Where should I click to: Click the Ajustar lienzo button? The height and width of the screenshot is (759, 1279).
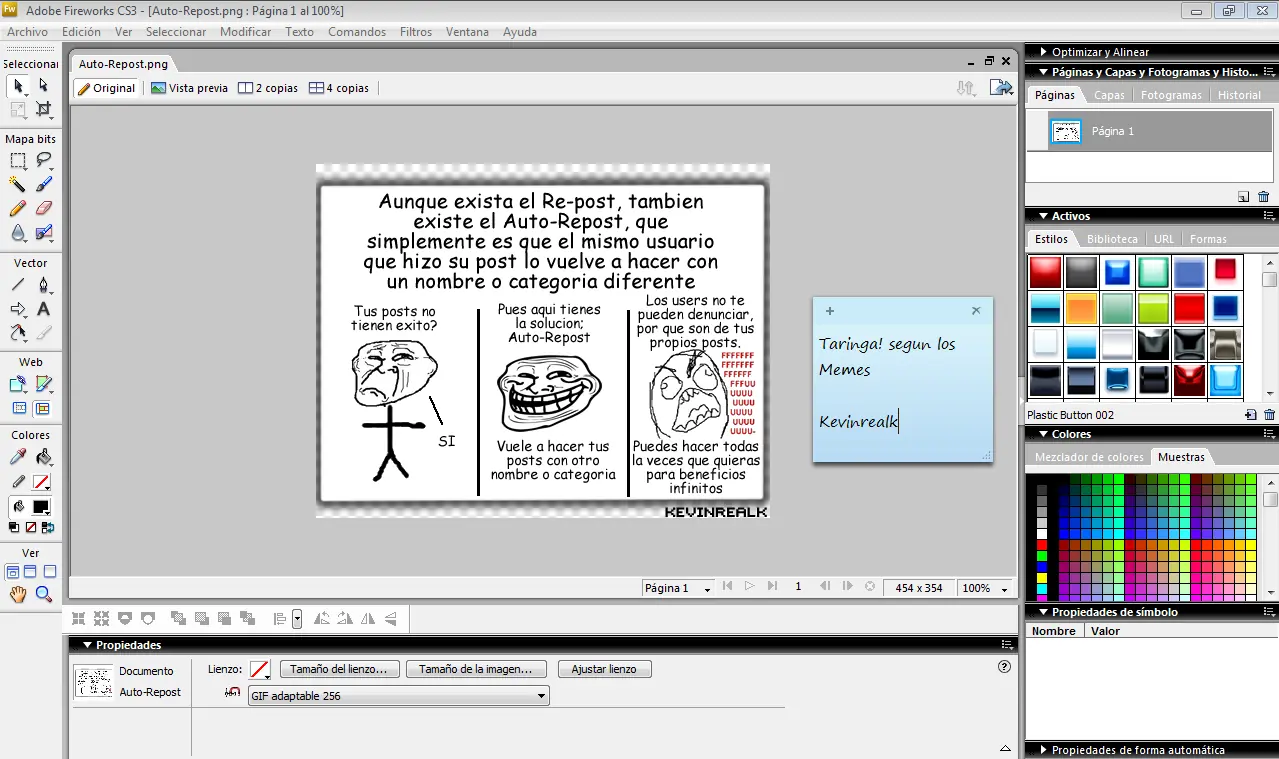click(604, 669)
